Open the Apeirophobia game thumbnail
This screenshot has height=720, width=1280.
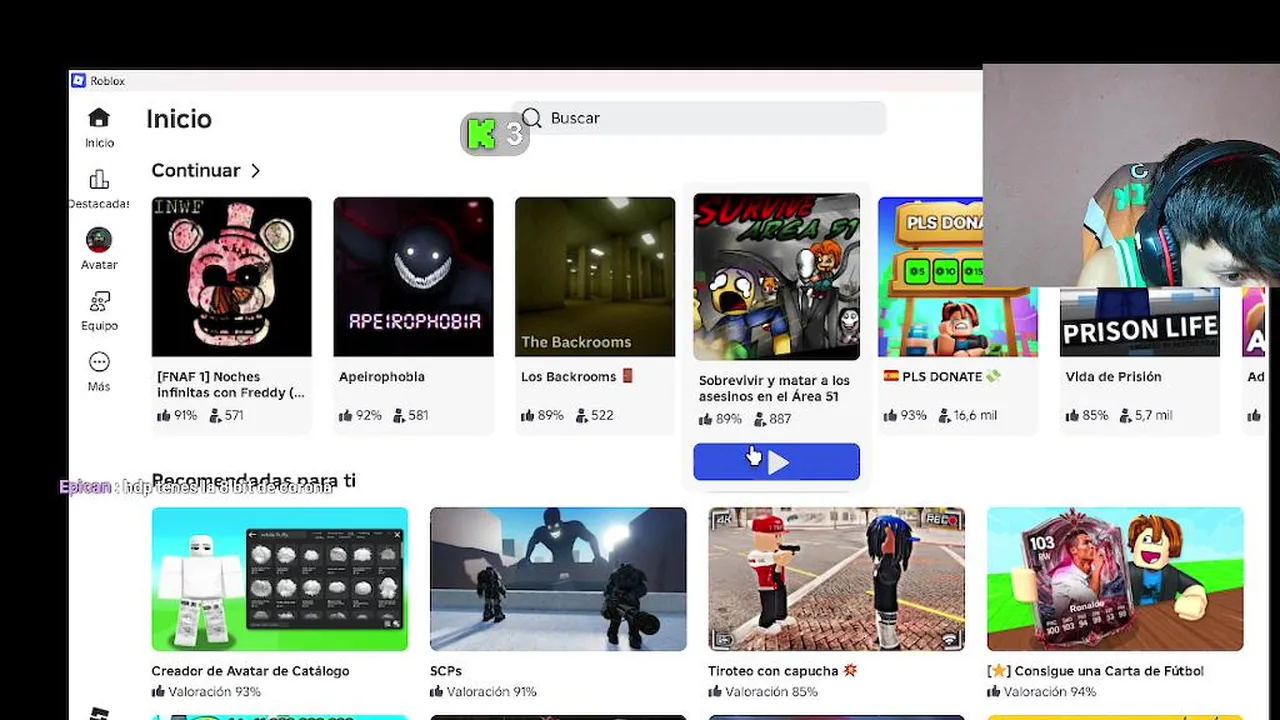tap(413, 277)
